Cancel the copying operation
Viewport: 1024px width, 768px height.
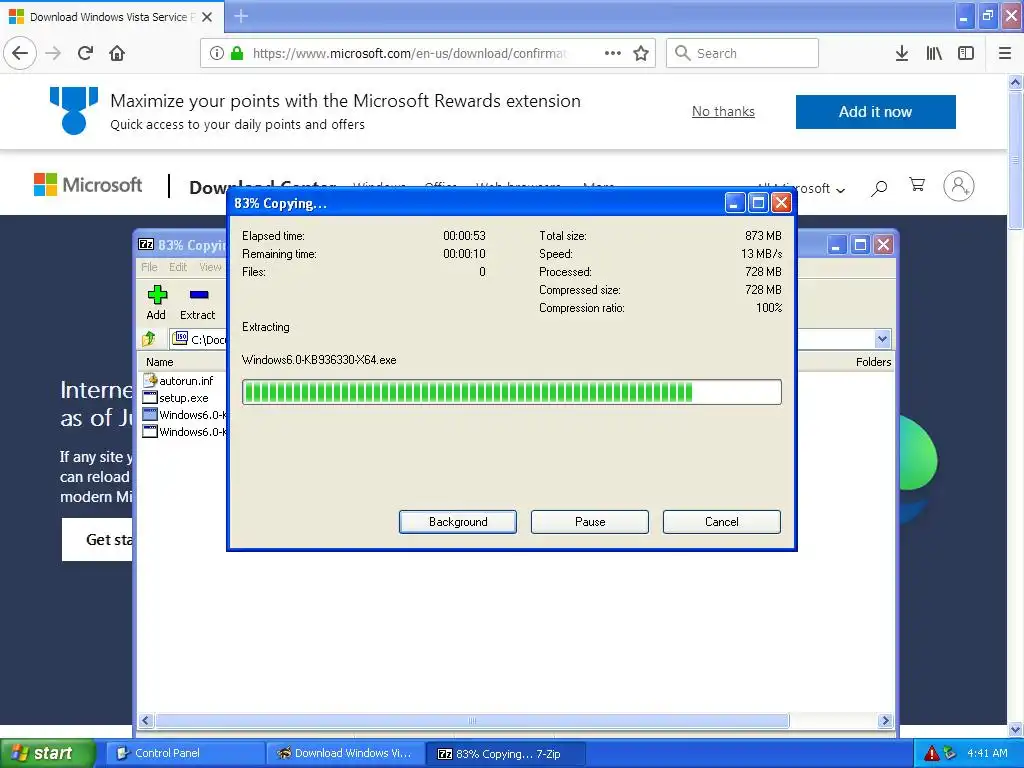(722, 522)
